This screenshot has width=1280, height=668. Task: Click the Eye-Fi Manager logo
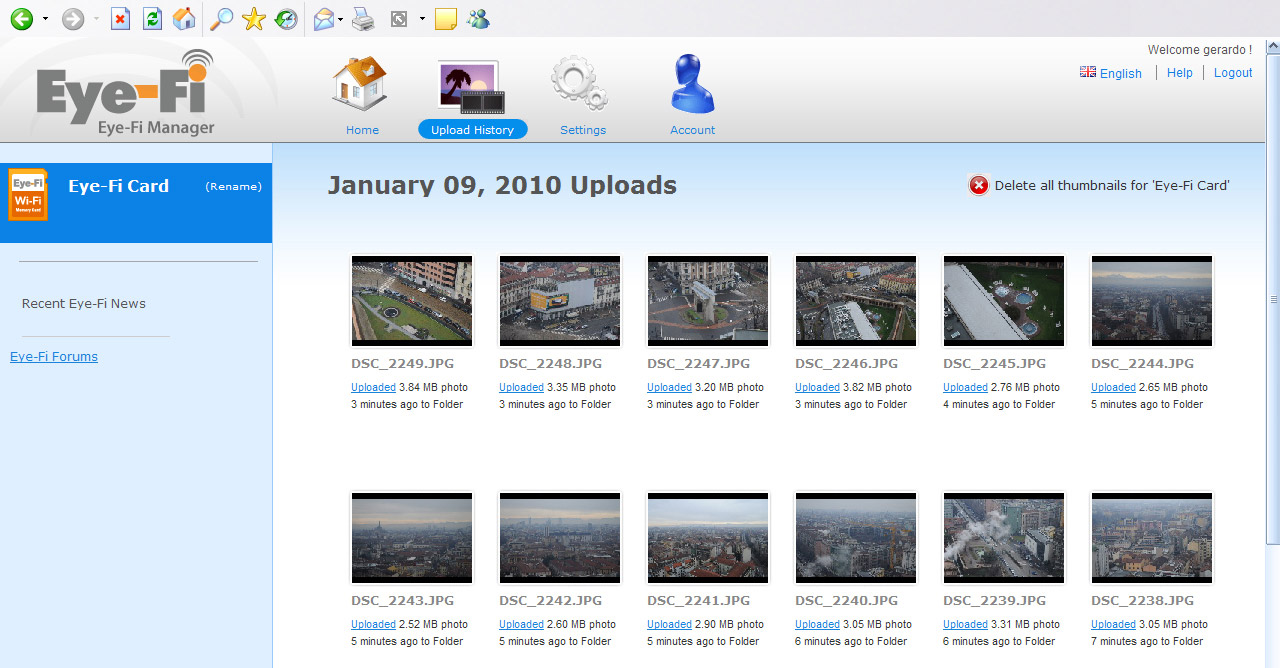[x=125, y=92]
